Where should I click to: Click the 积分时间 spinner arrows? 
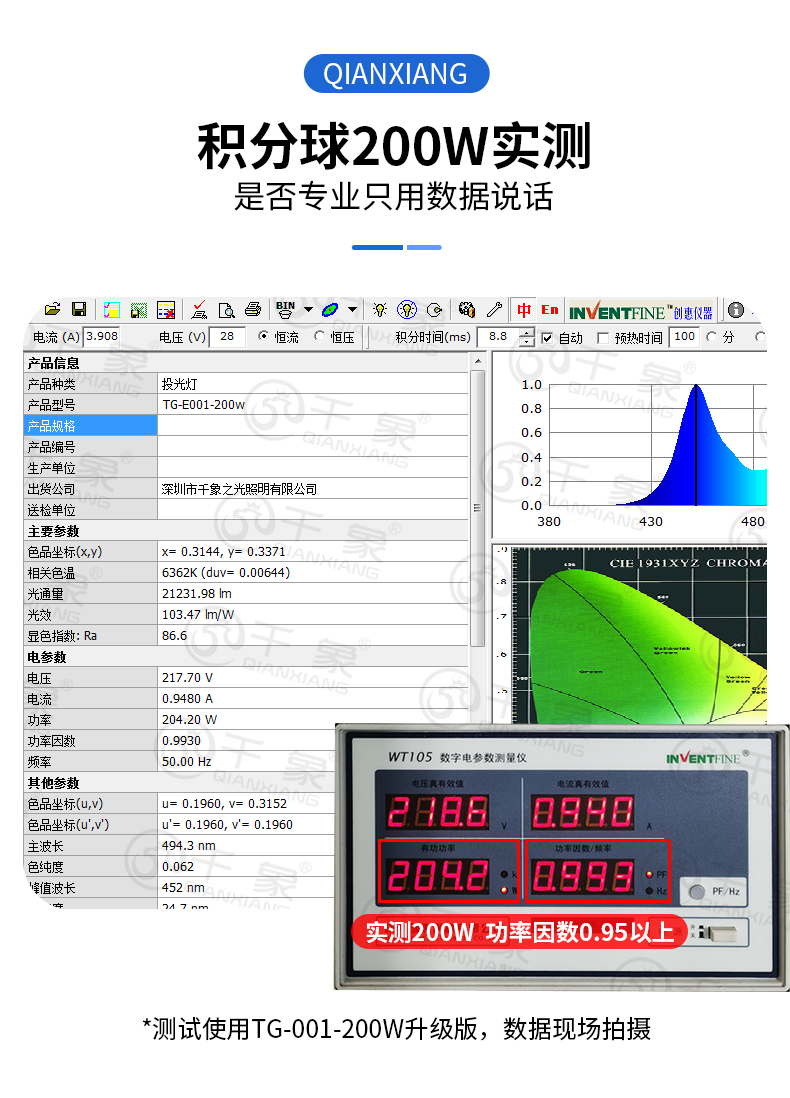tap(527, 337)
